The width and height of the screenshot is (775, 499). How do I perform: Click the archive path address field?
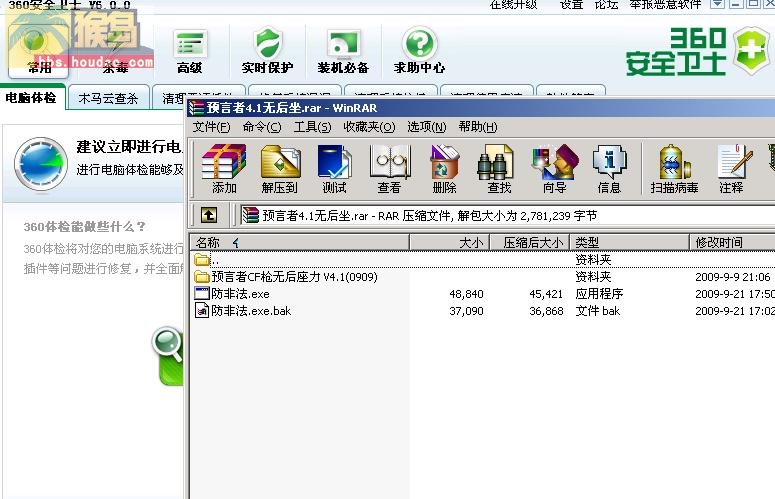pos(508,215)
